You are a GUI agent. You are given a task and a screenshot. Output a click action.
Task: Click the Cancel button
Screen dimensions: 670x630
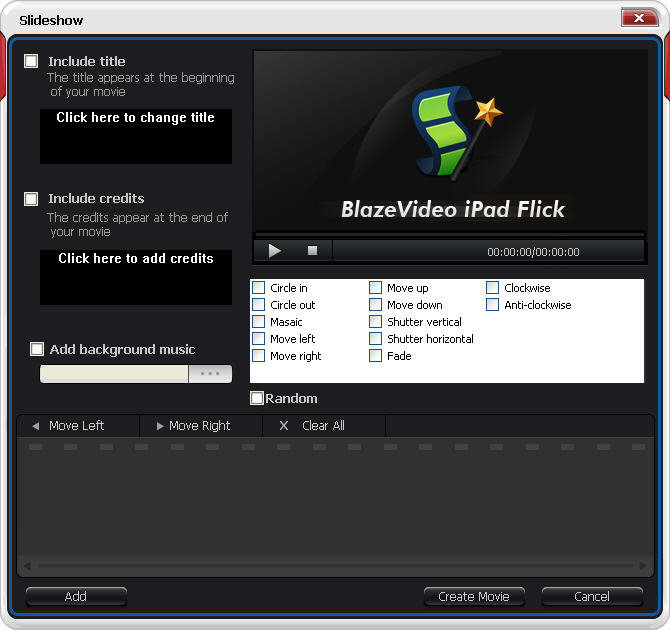click(592, 597)
